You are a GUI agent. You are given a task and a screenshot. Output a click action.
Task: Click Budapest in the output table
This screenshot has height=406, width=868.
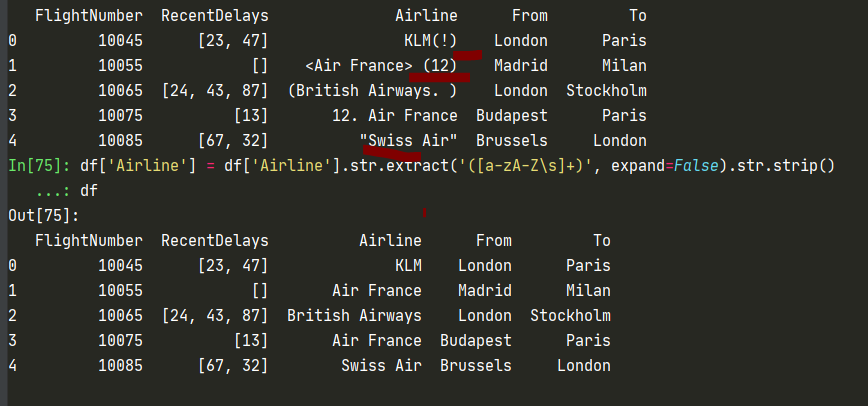click(x=475, y=341)
